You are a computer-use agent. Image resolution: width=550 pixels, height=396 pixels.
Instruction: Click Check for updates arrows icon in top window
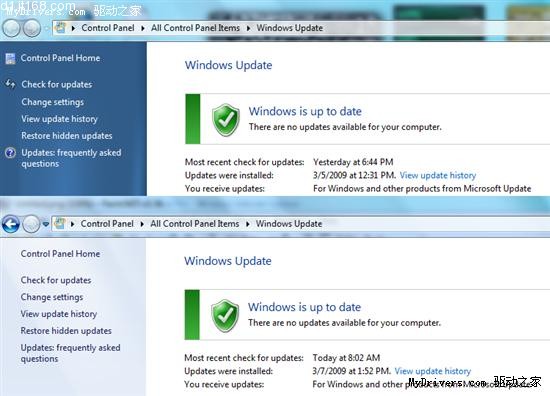pos(11,84)
